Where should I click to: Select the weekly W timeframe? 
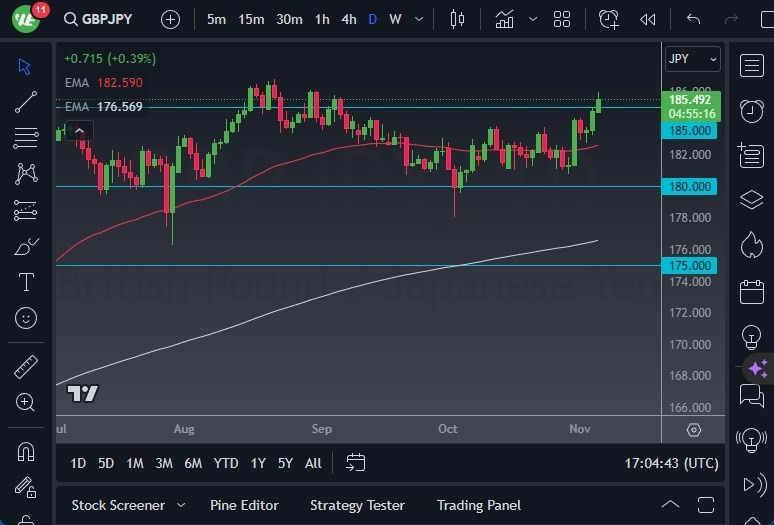(x=395, y=19)
